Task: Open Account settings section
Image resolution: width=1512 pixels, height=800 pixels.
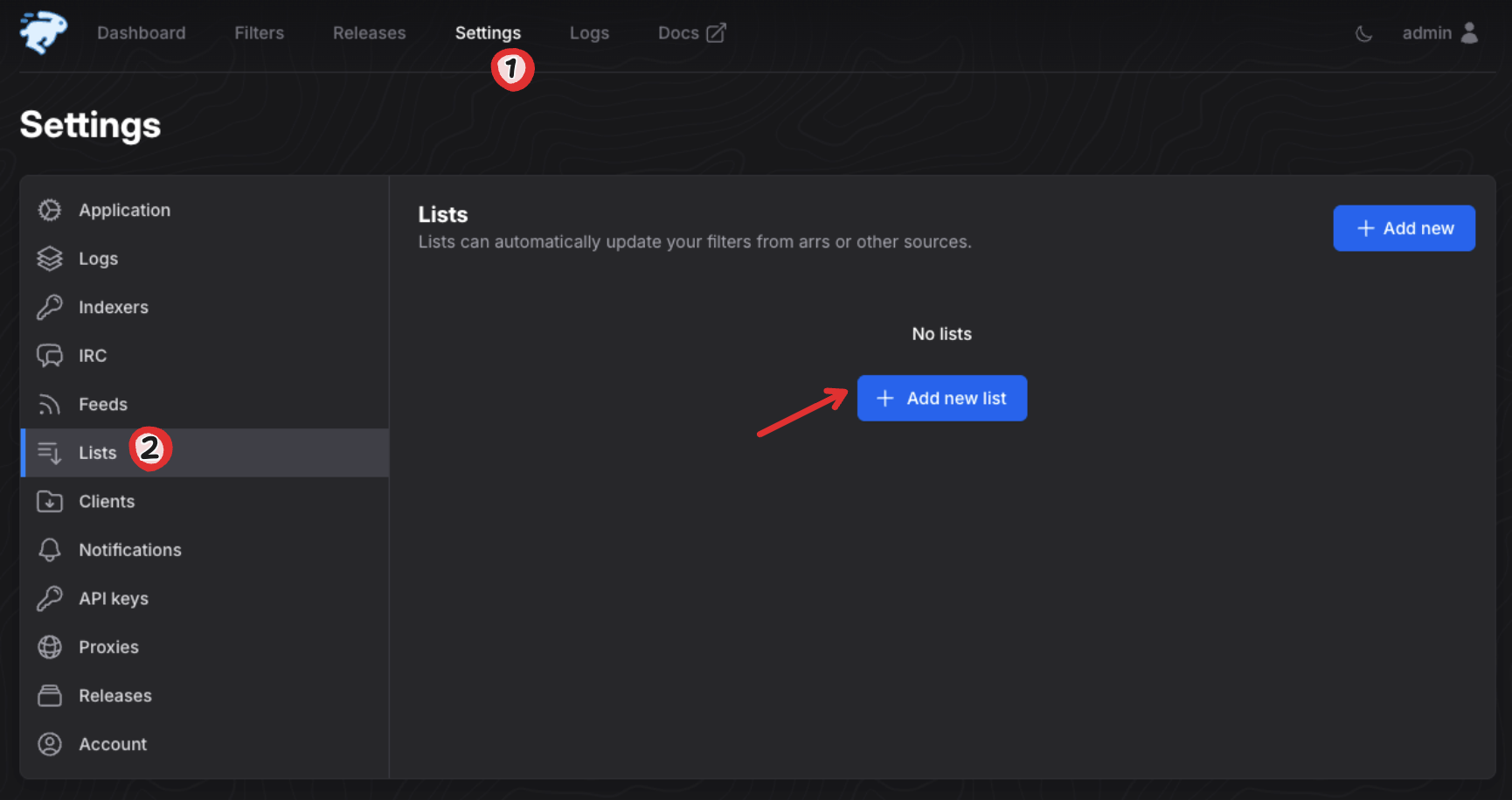Action: (113, 744)
